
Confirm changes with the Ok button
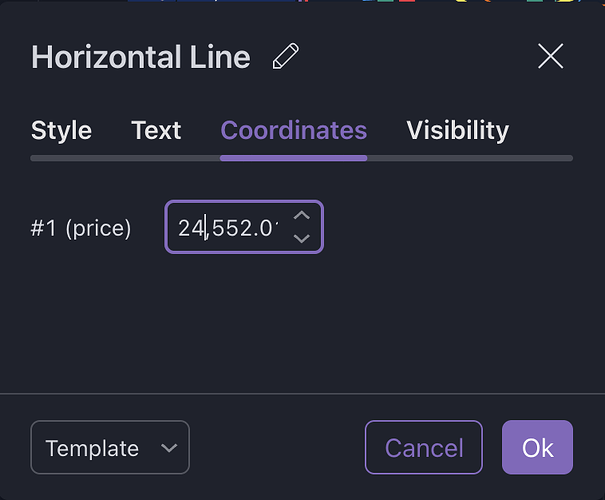[x=537, y=447]
